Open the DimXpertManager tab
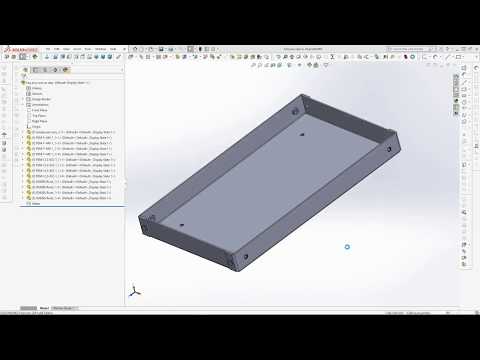480x360 pixels. [x=55, y=70]
